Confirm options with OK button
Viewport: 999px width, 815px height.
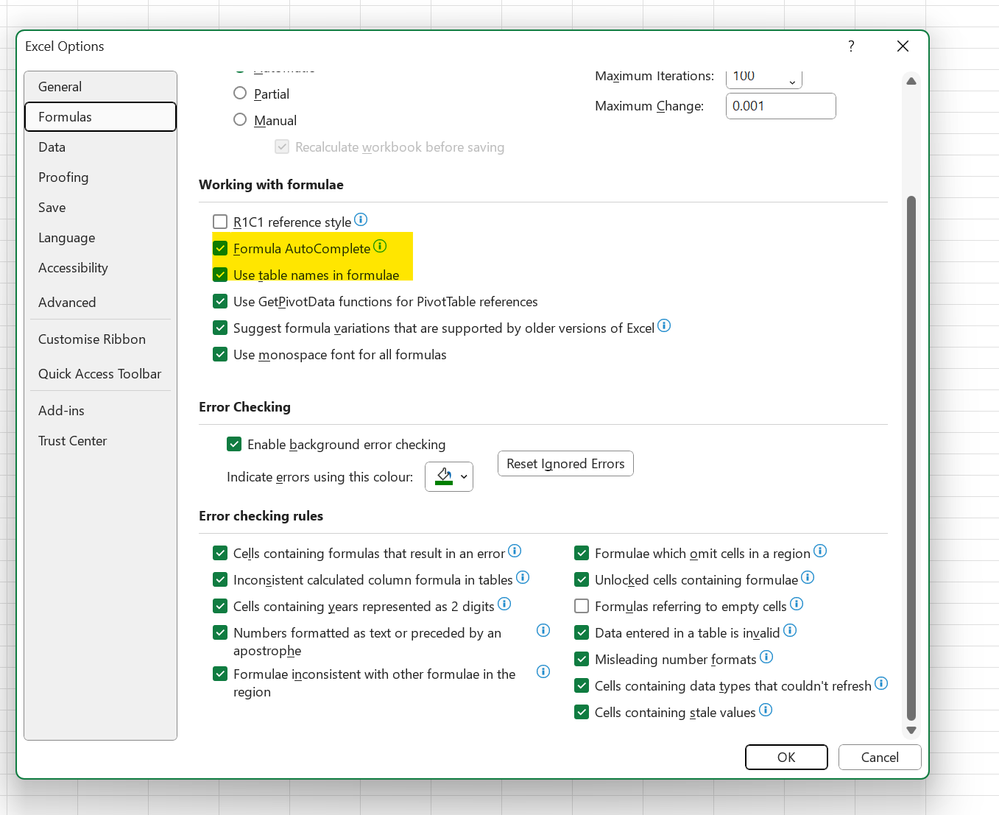click(x=786, y=757)
